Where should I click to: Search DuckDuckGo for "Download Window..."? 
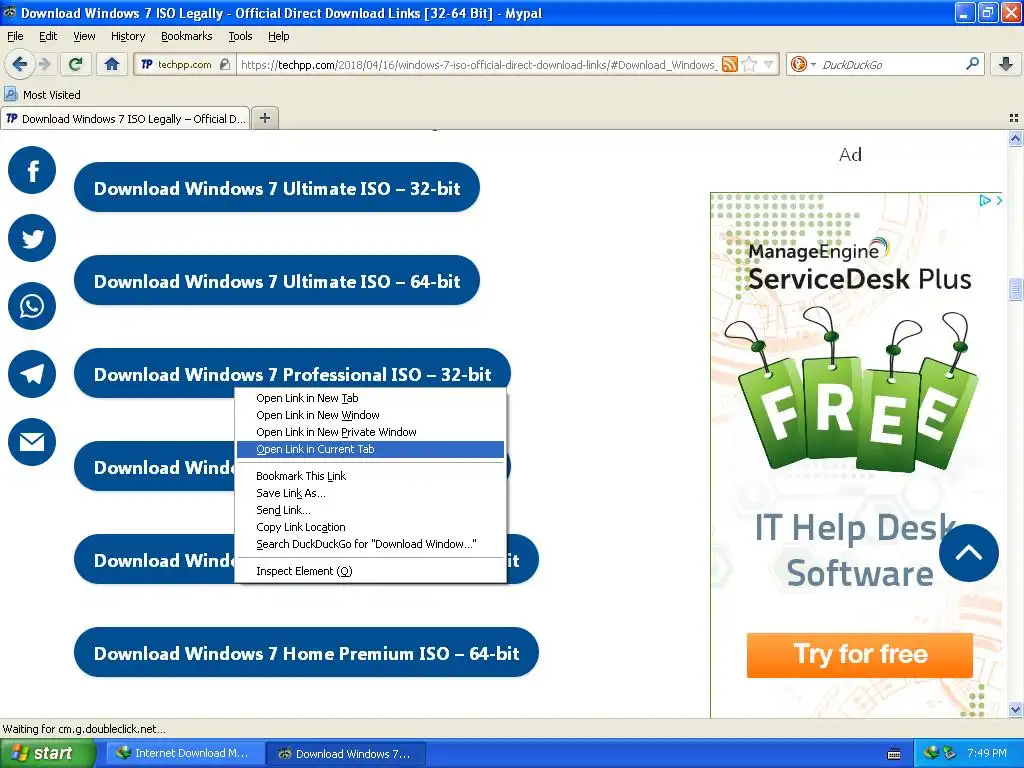coord(370,544)
